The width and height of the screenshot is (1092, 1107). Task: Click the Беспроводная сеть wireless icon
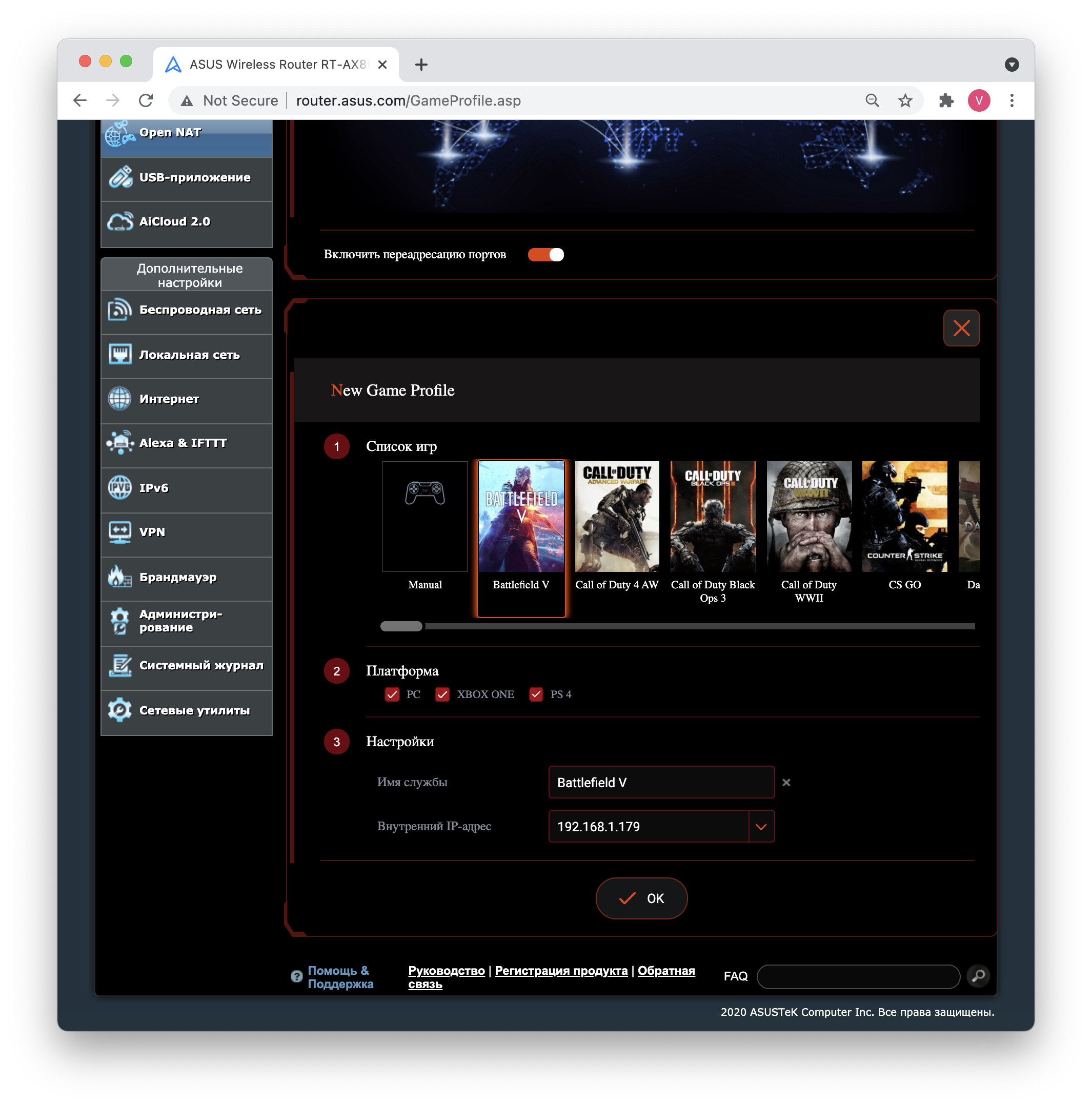[x=120, y=310]
